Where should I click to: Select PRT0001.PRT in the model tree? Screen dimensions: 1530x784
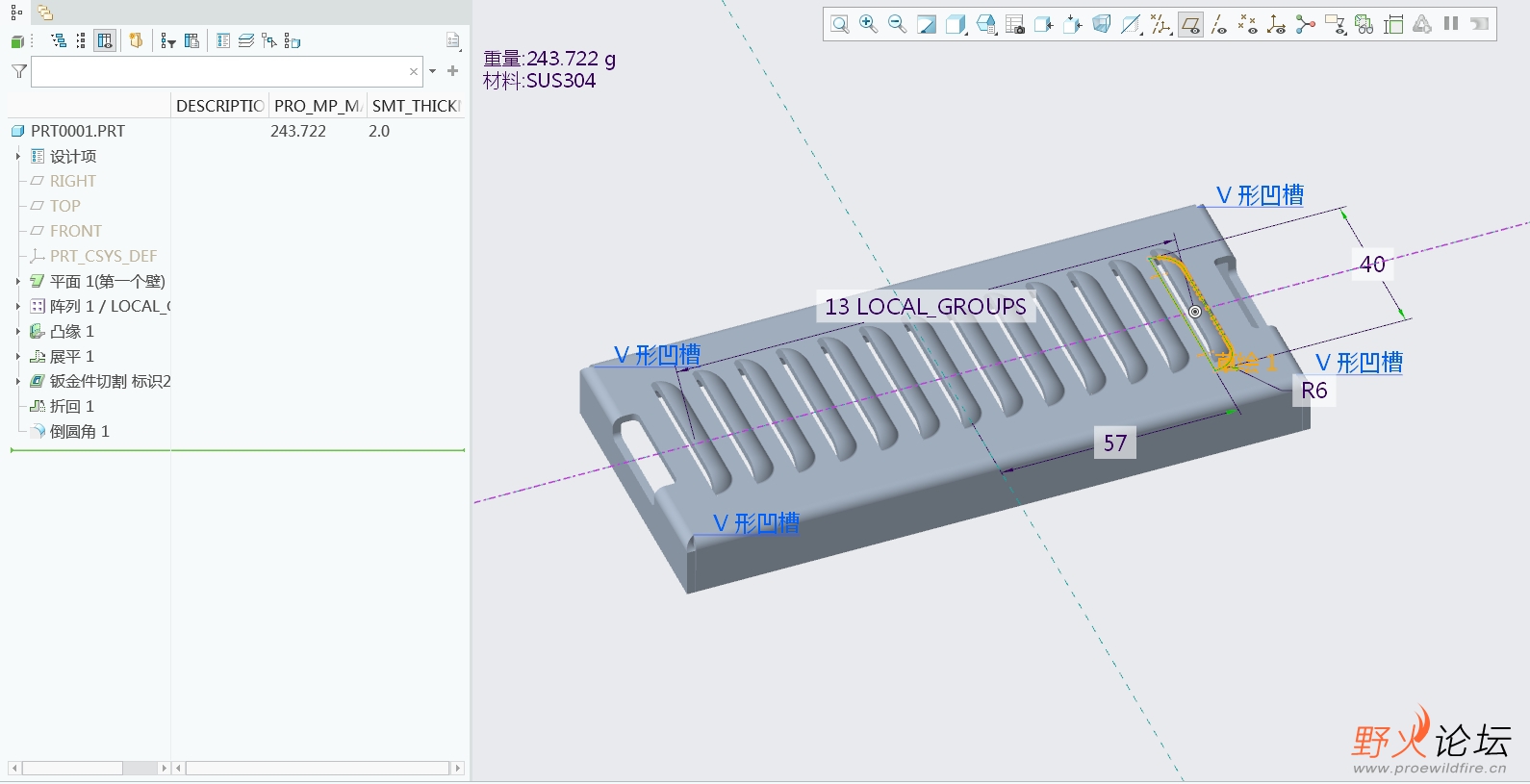pos(78,131)
